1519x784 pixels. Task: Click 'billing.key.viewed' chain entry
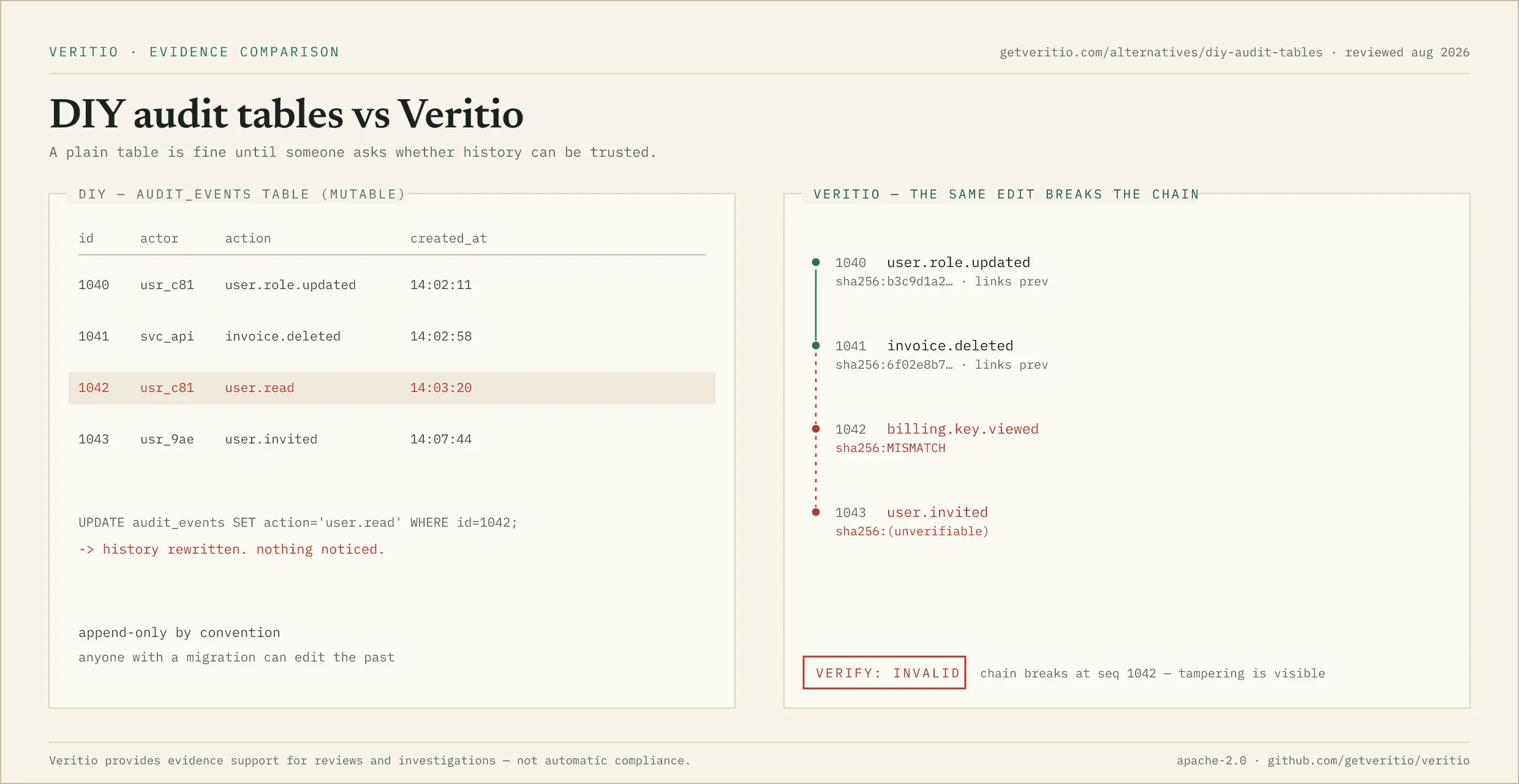(963, 429)
